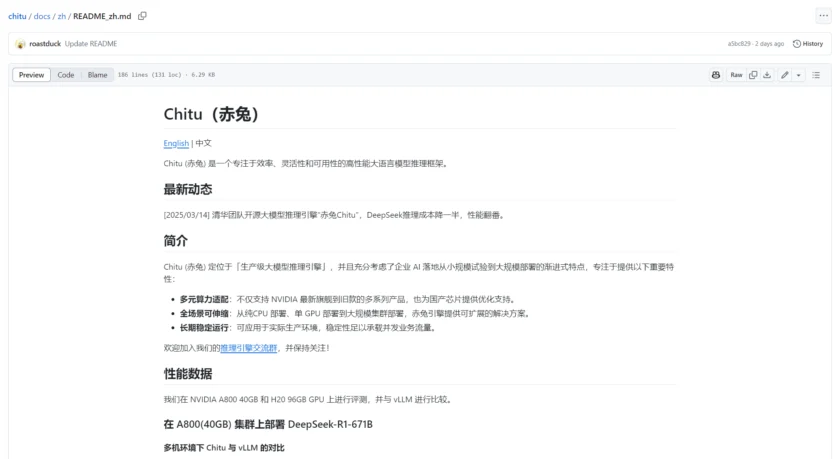Open the edit options dropdown arrow
The width and height of the screenshot is (840, 459).
pos(798,75)
